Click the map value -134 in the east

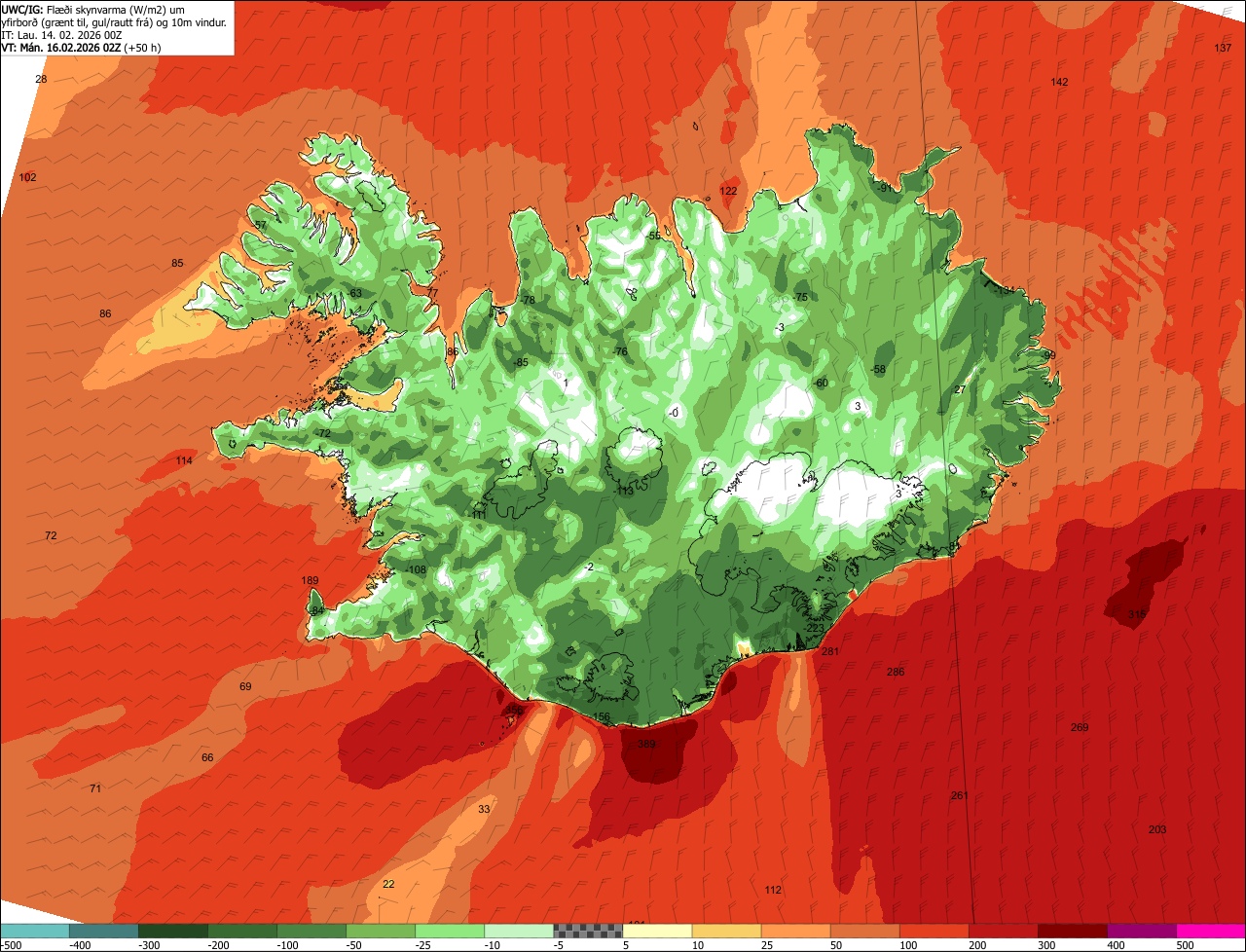(1004, 290)
